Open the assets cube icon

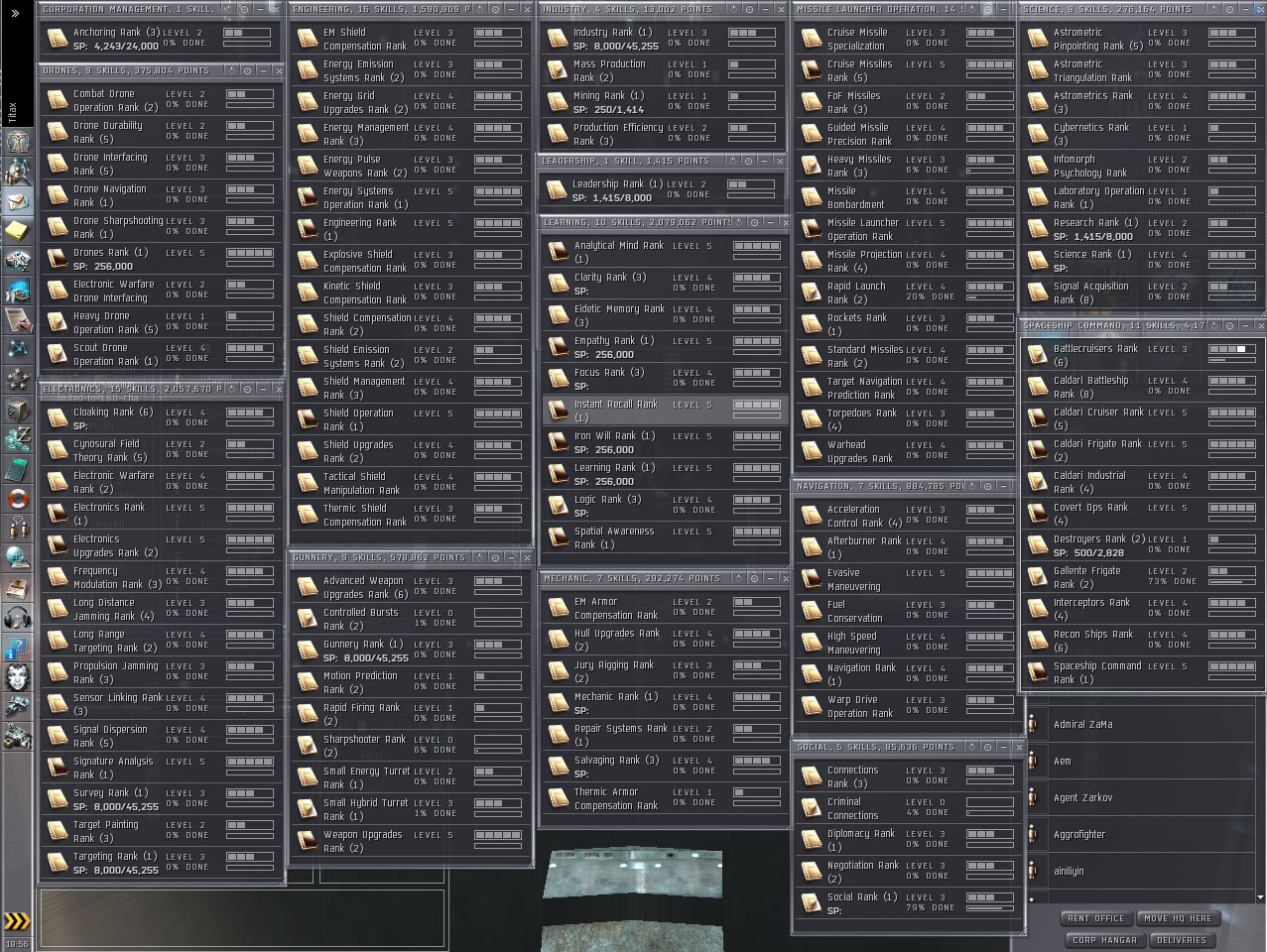coord(18,408)
